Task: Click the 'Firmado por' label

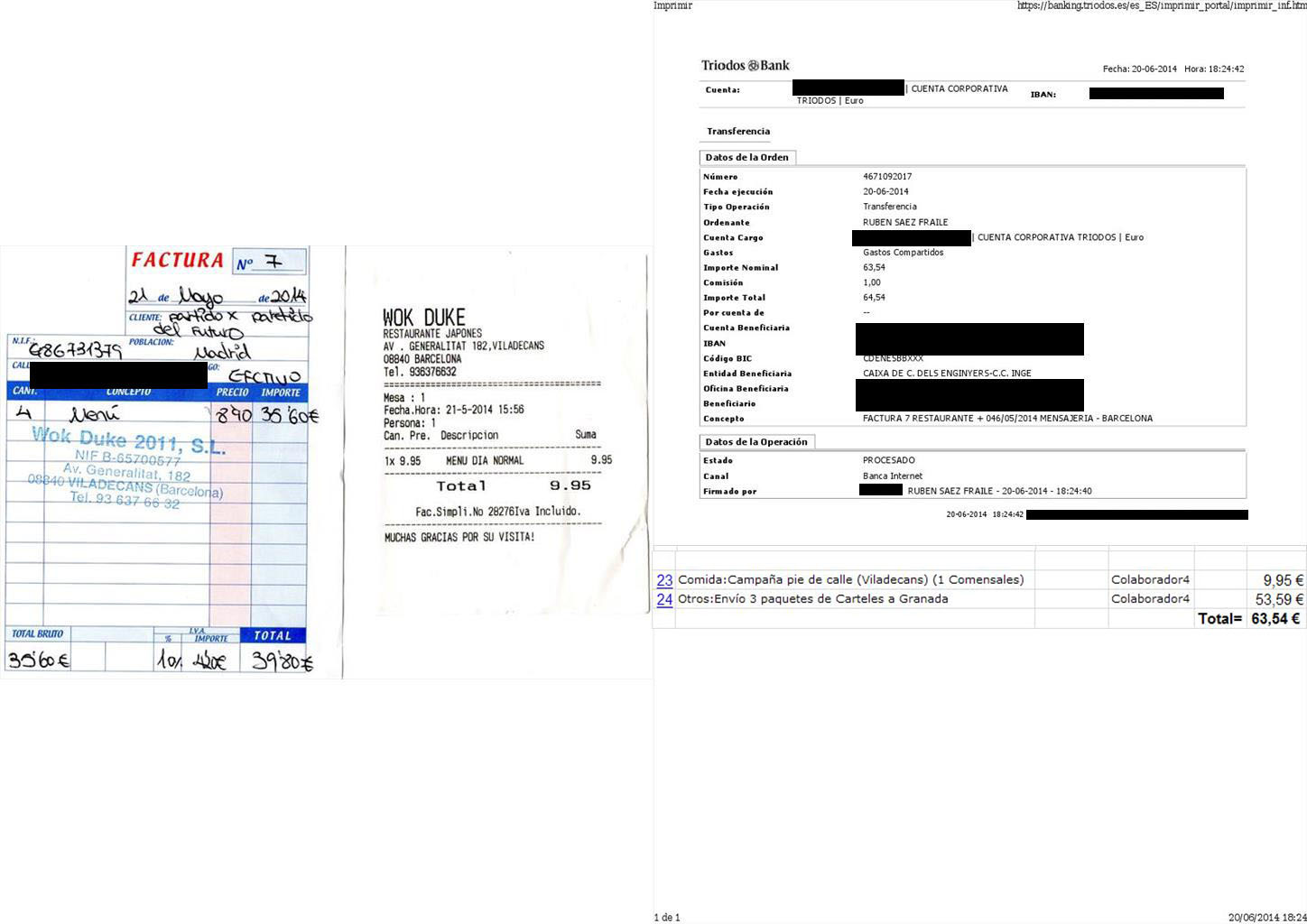Action: [x=730, y=492]
